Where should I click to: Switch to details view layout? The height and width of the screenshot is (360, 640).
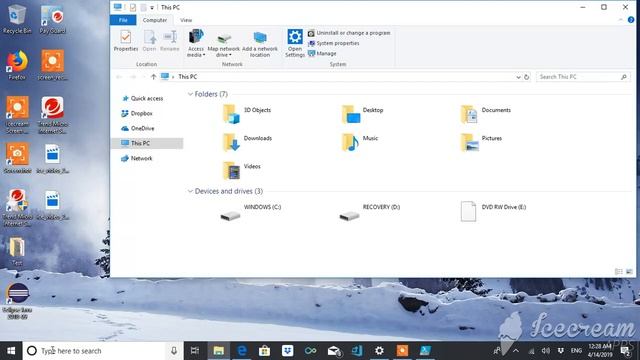[x=619, y=272]
